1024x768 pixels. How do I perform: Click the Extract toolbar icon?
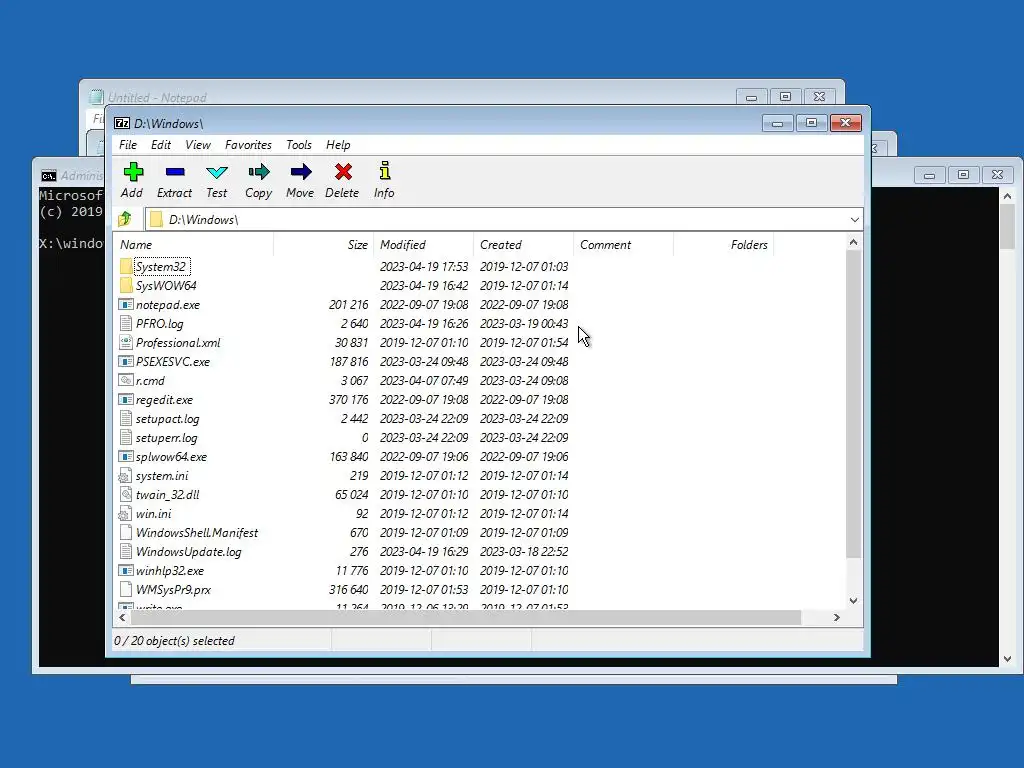coord(175,172)
